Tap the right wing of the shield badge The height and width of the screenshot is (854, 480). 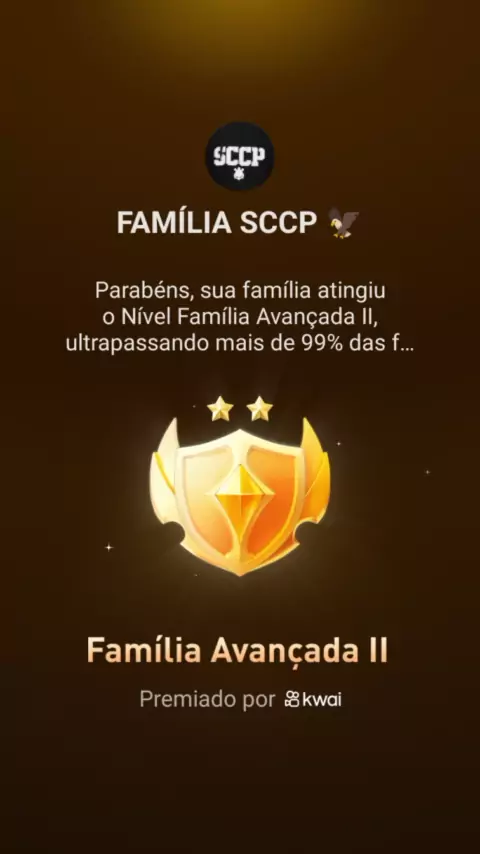click(315, 479)
